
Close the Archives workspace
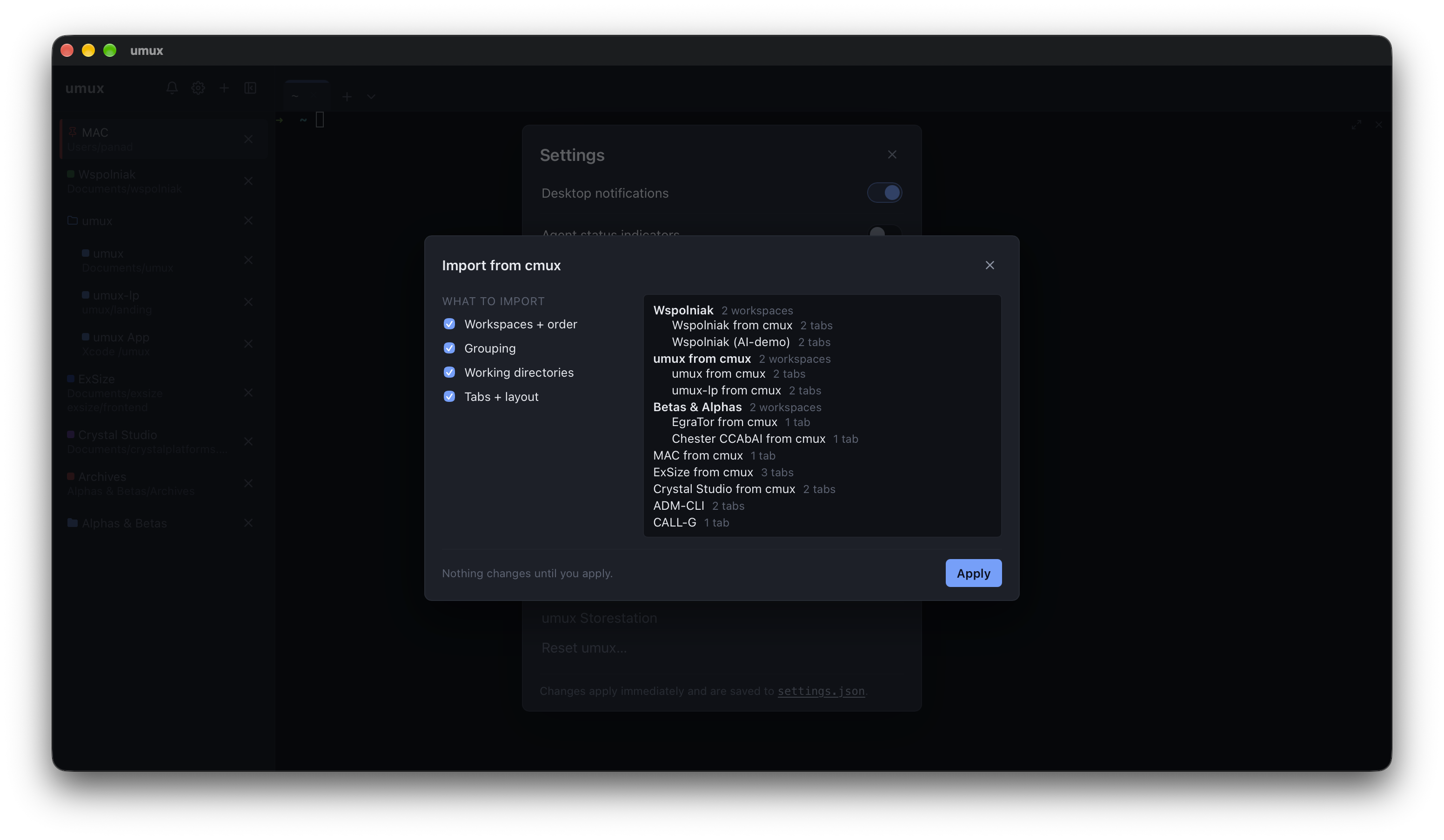[x=248, y=483]
